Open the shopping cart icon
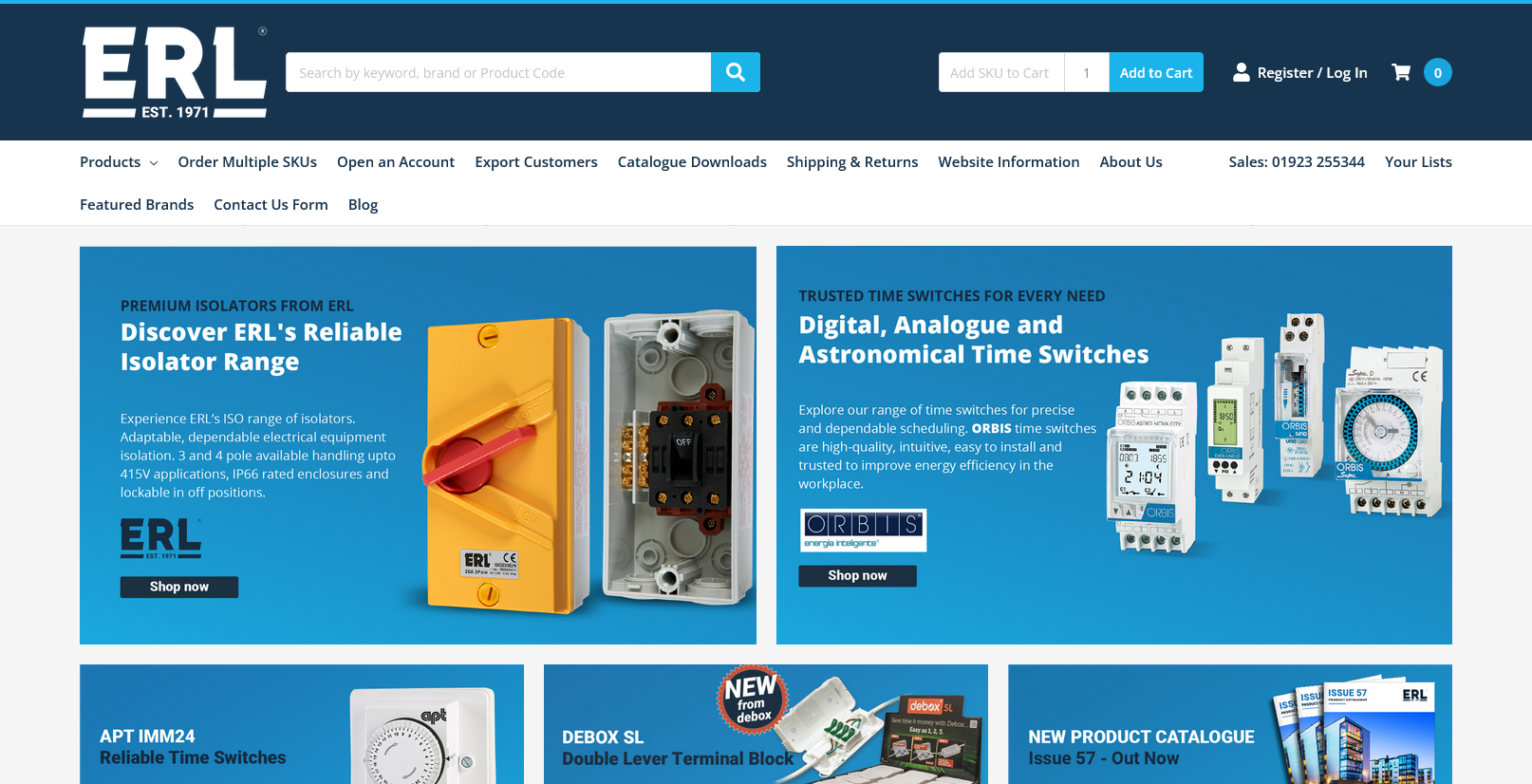The height and width of the screenshot is (784, 1532). 1400,72
